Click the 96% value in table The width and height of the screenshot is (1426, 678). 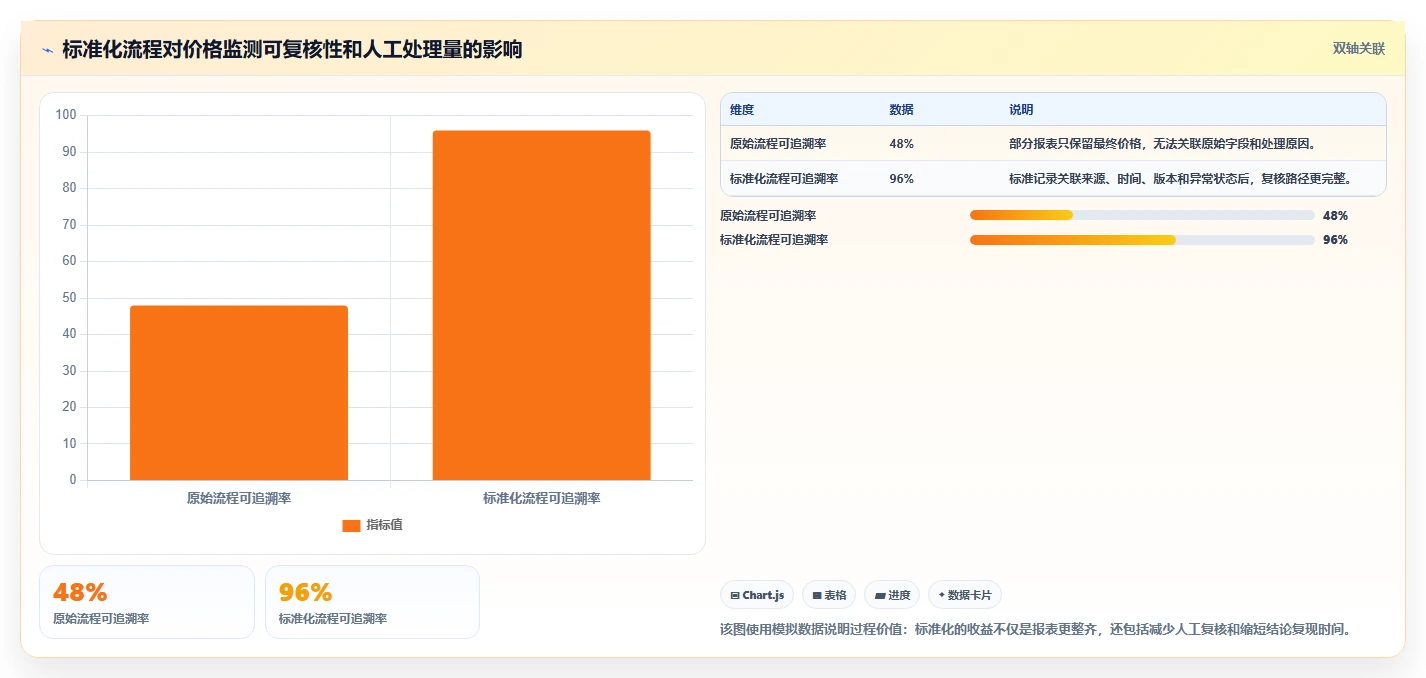pyautogui.click(x=901, y=179)
